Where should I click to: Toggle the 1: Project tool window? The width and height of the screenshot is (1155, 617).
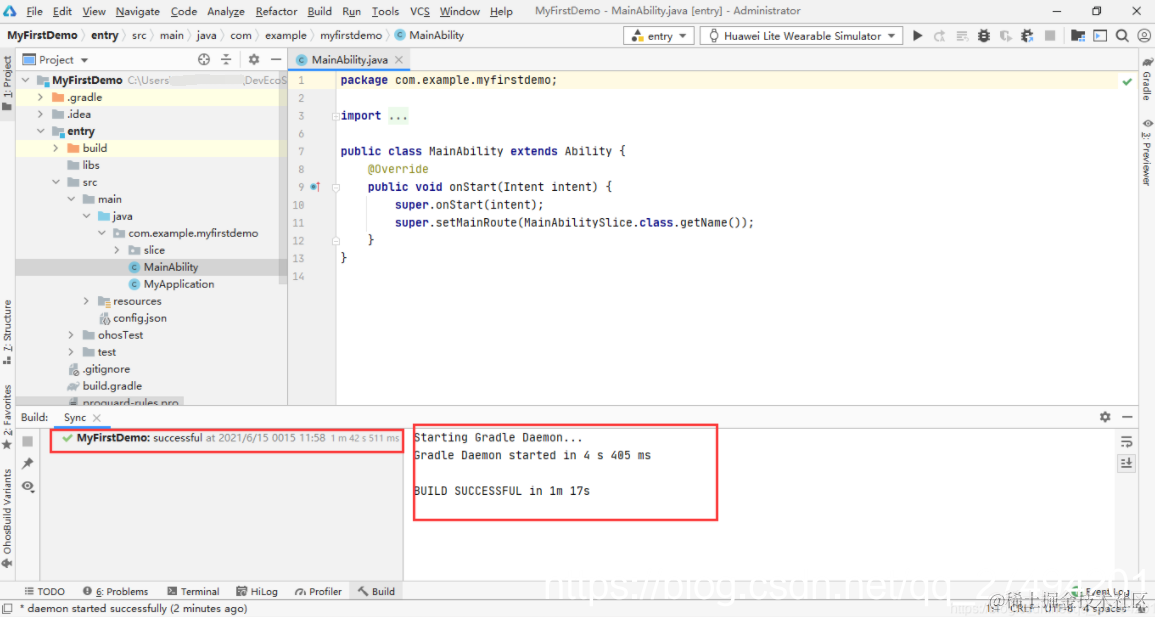[7, 83]
